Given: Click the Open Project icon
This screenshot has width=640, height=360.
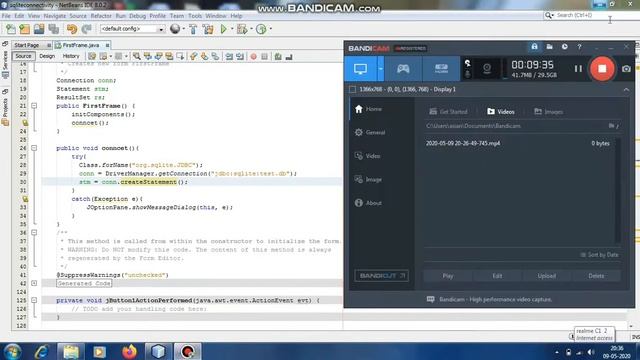Looking at the screenshot, I should 39,29.
